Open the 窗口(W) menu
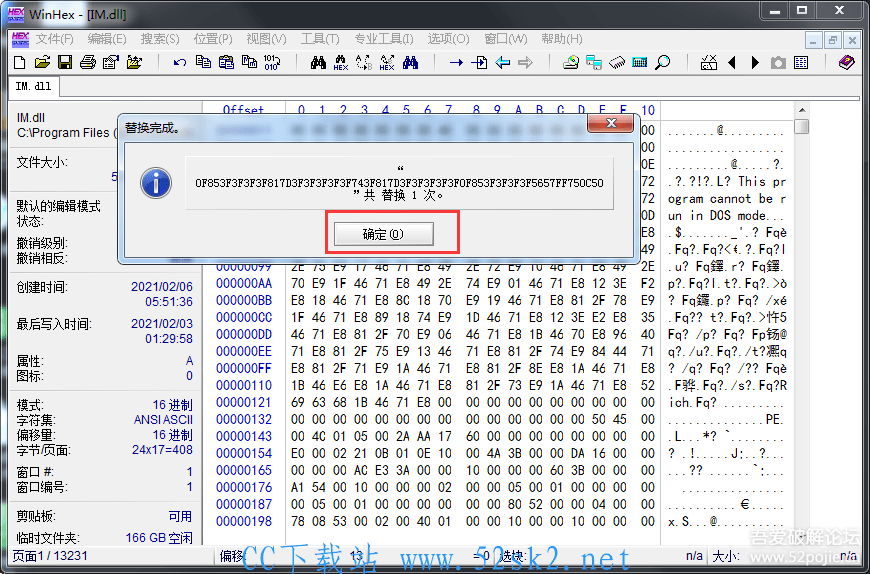Screen dimensions: 870x574 coord(505,39)
